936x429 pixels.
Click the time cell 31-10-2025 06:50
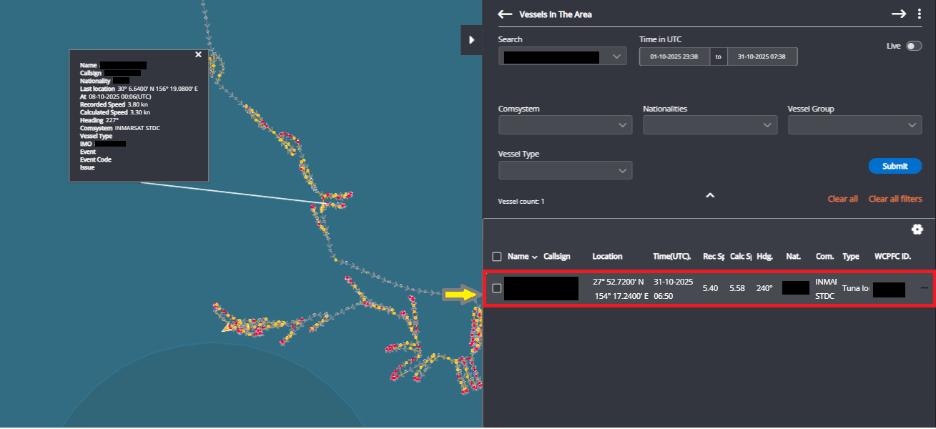pyautogui.click(x=673, y=288)
